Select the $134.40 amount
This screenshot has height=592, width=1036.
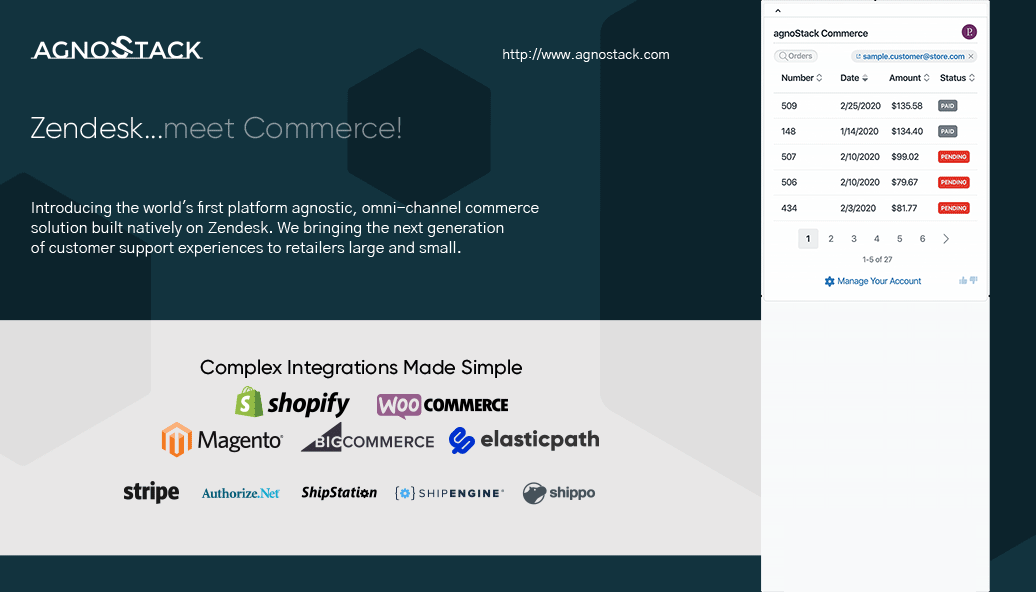click(x=906, y=131)
